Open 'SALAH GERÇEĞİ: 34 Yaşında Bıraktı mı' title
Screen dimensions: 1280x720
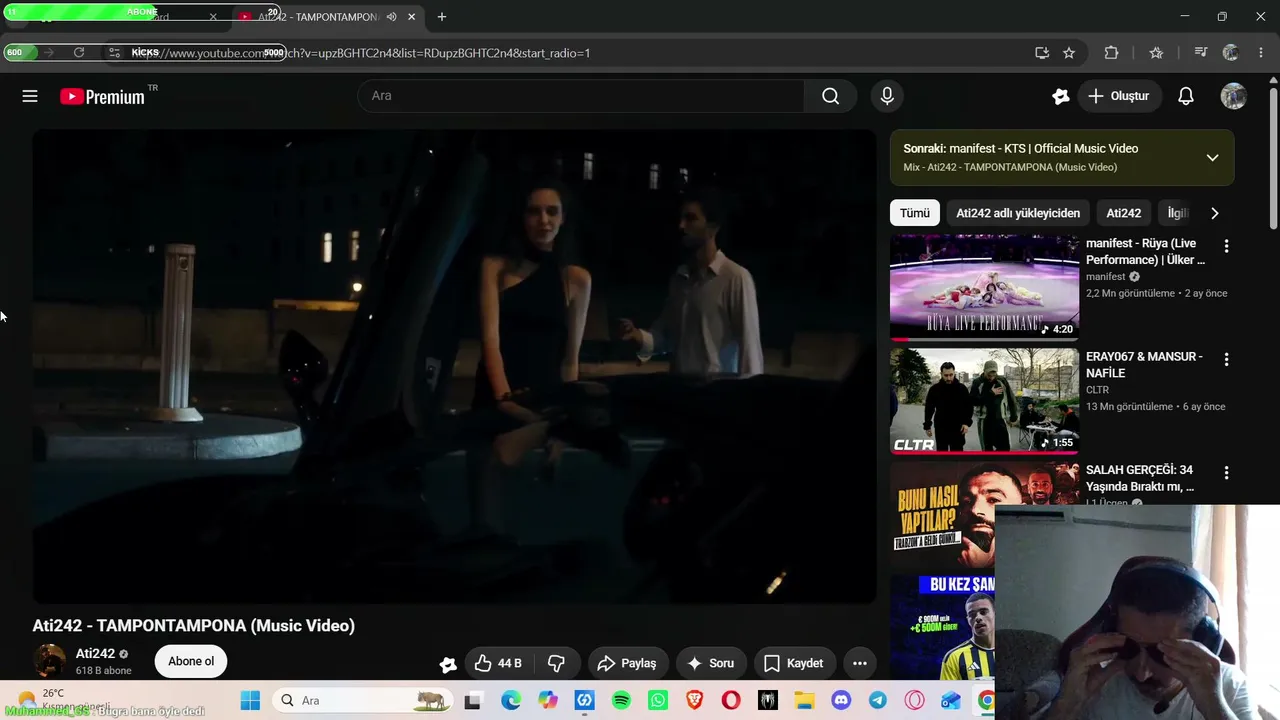tap(1140, 478)
